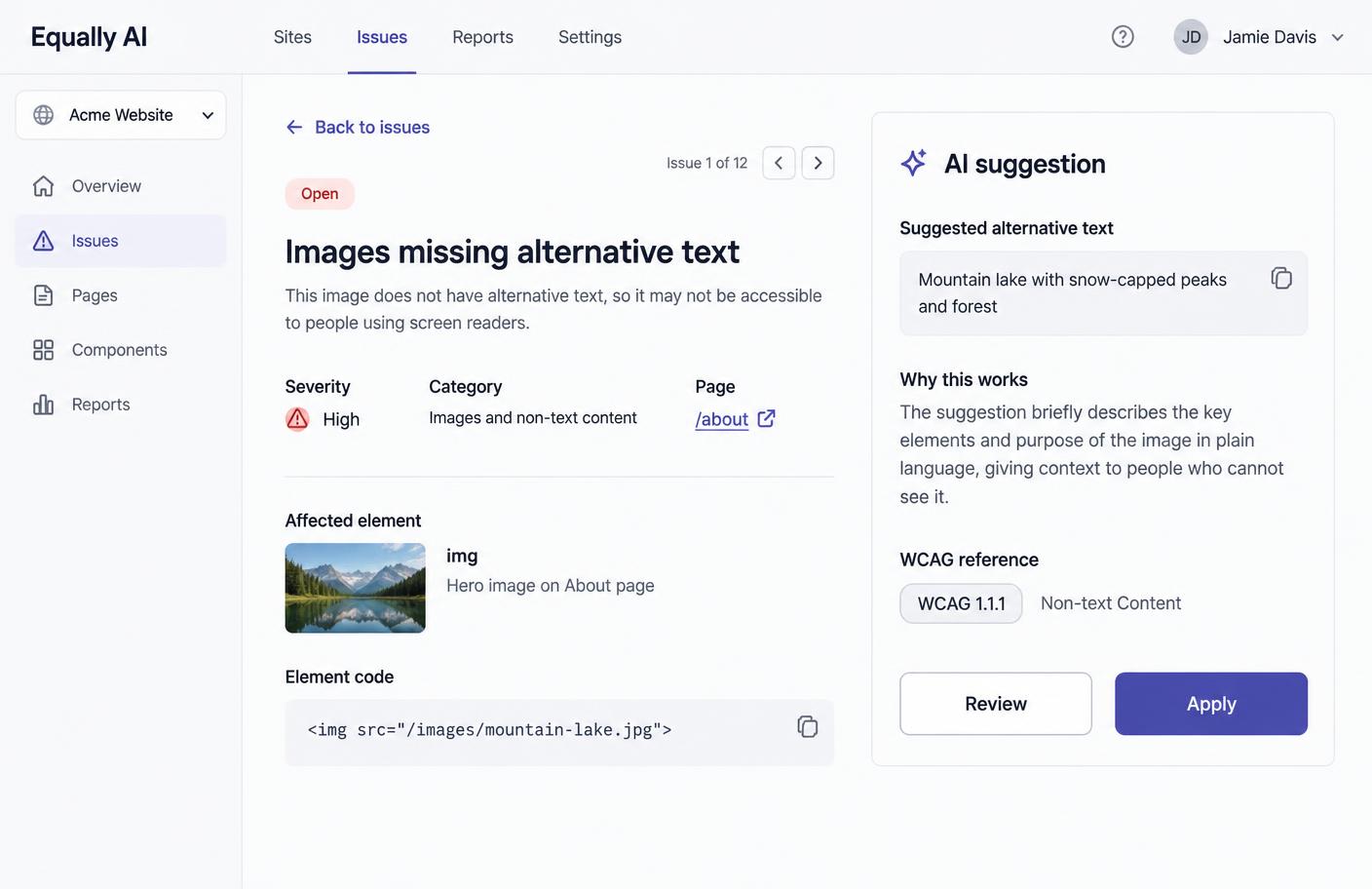Select the Issues tab in top navigation
Image resolution: width=1372 pixels, height=889 pixels.
click(x=382, y=37)
